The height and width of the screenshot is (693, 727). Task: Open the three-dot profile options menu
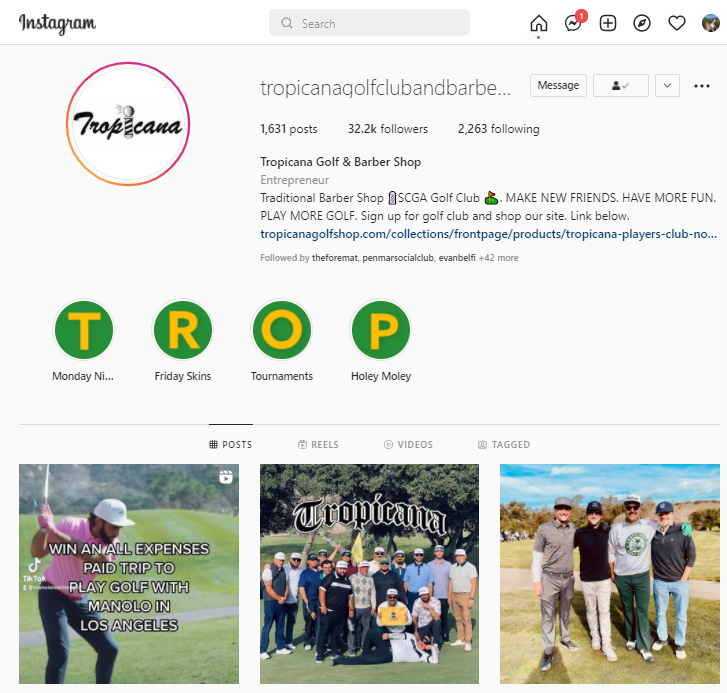(701, 86)
